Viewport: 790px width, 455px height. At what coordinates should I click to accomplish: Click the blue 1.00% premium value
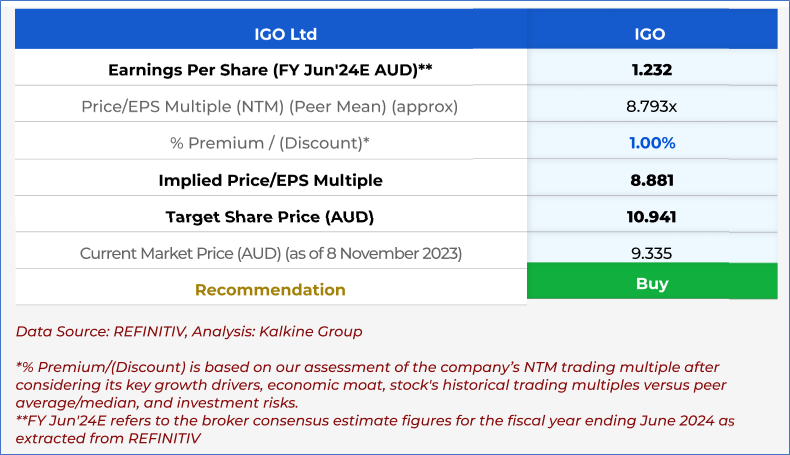point(651,143)
